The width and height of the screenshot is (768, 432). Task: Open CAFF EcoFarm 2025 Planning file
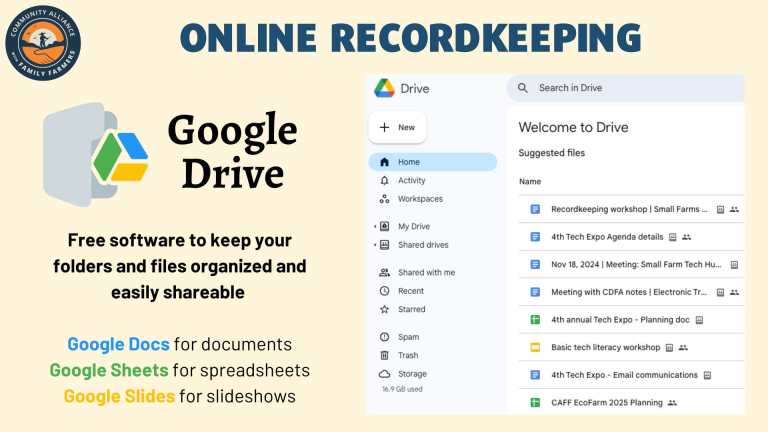606,403
